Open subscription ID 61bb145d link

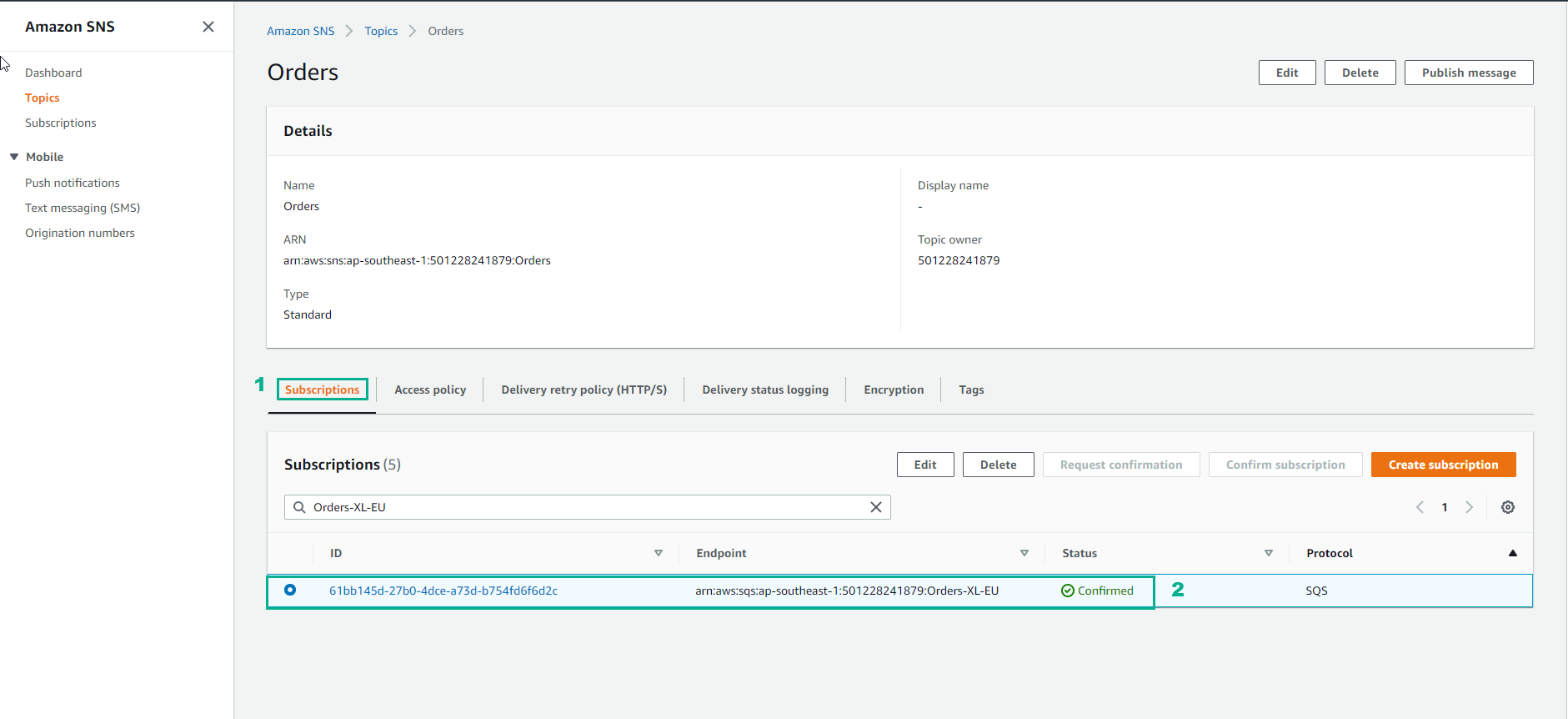coord(443,591)
